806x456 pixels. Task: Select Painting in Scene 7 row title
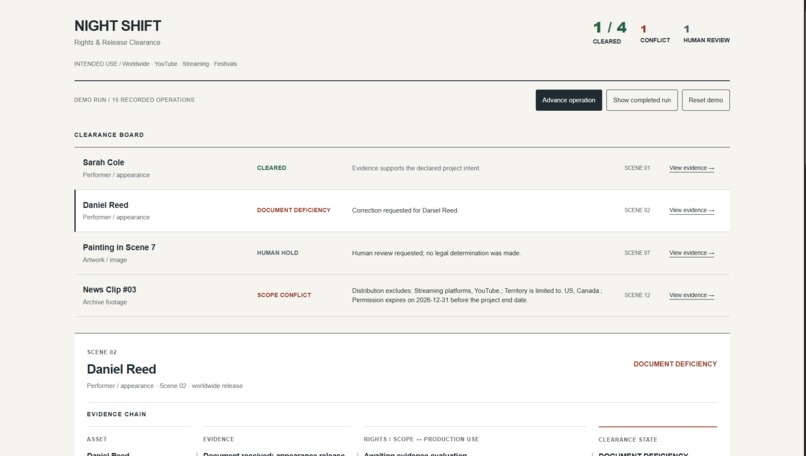(x=119, y=247)
